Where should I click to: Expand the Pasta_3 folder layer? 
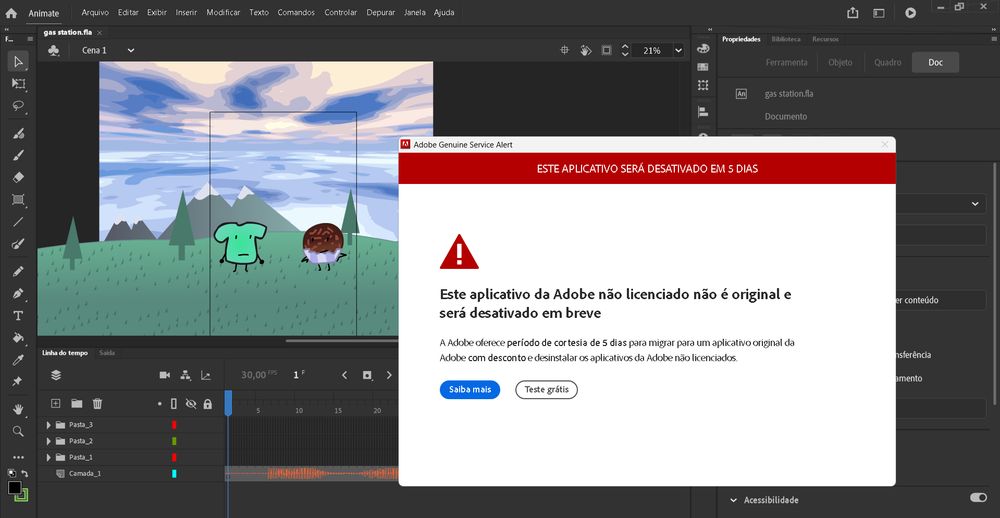(48, 425)
